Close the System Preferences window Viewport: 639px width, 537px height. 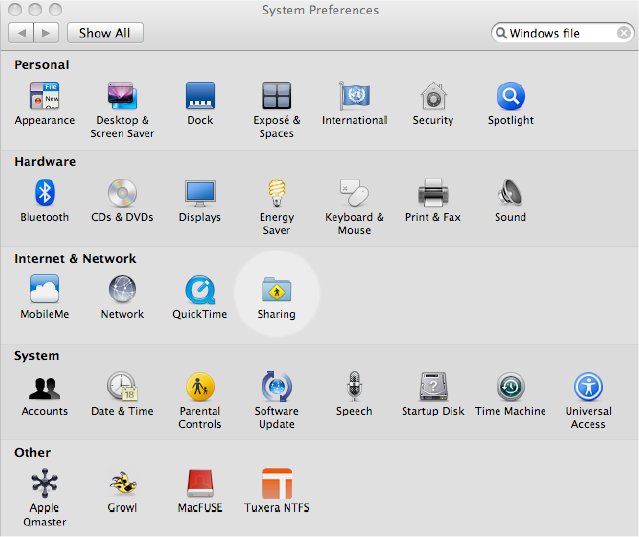coord(15,9)
